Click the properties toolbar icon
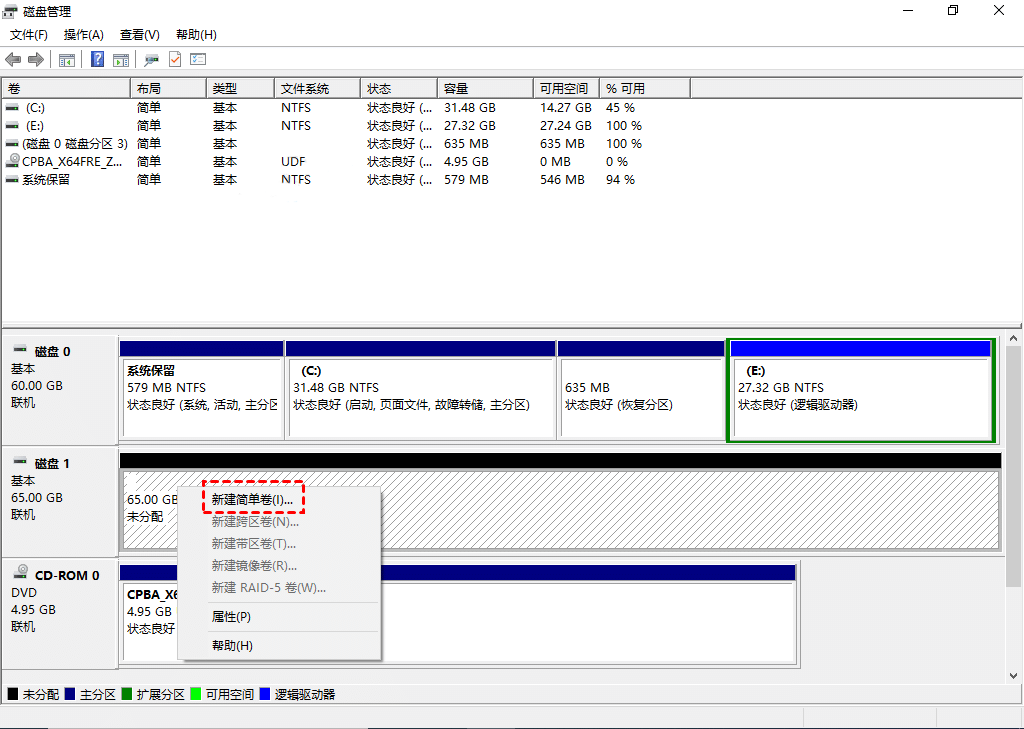Screen dimensions: 1024x729 point(152,59)
